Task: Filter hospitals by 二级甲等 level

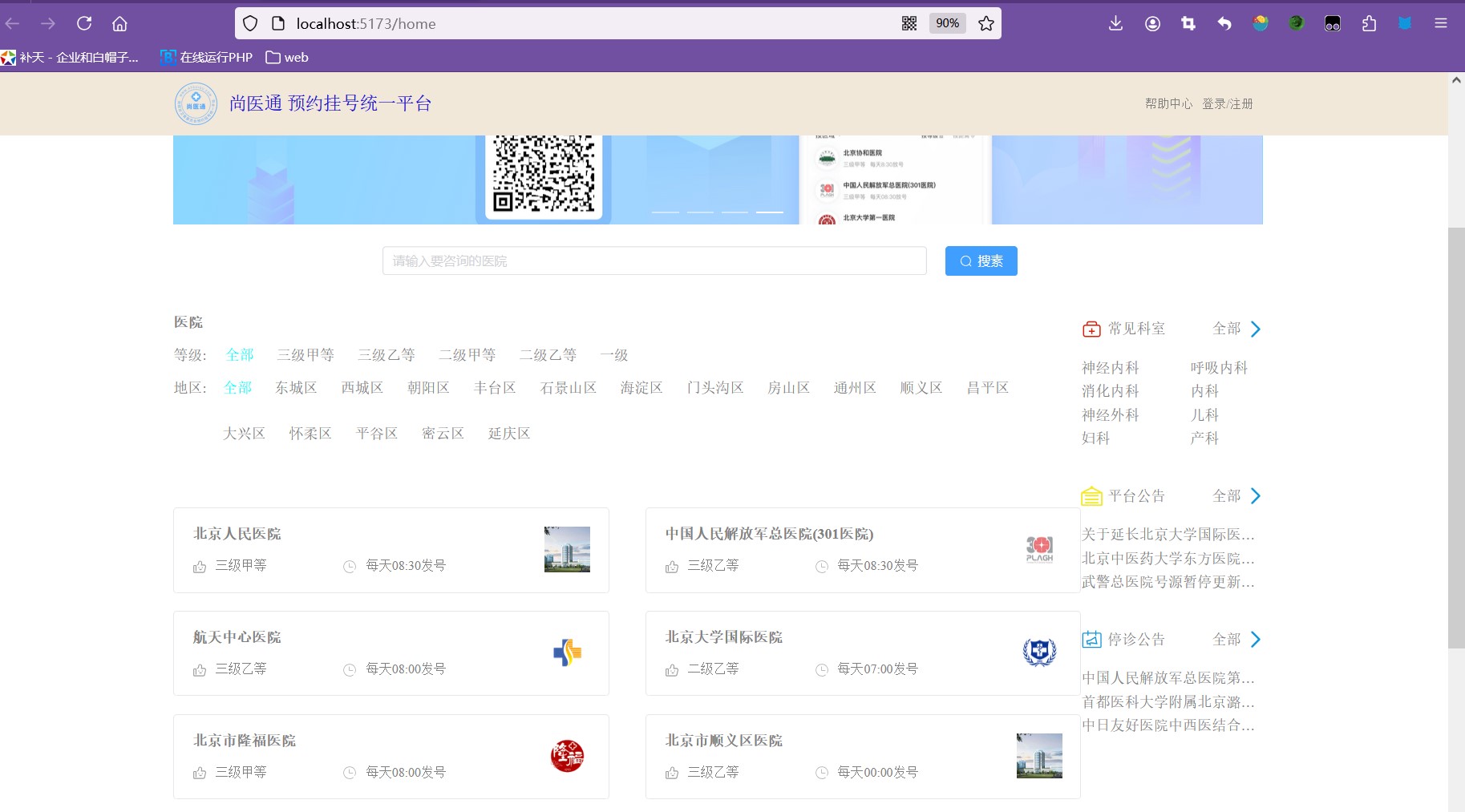Action: [467, 355]
